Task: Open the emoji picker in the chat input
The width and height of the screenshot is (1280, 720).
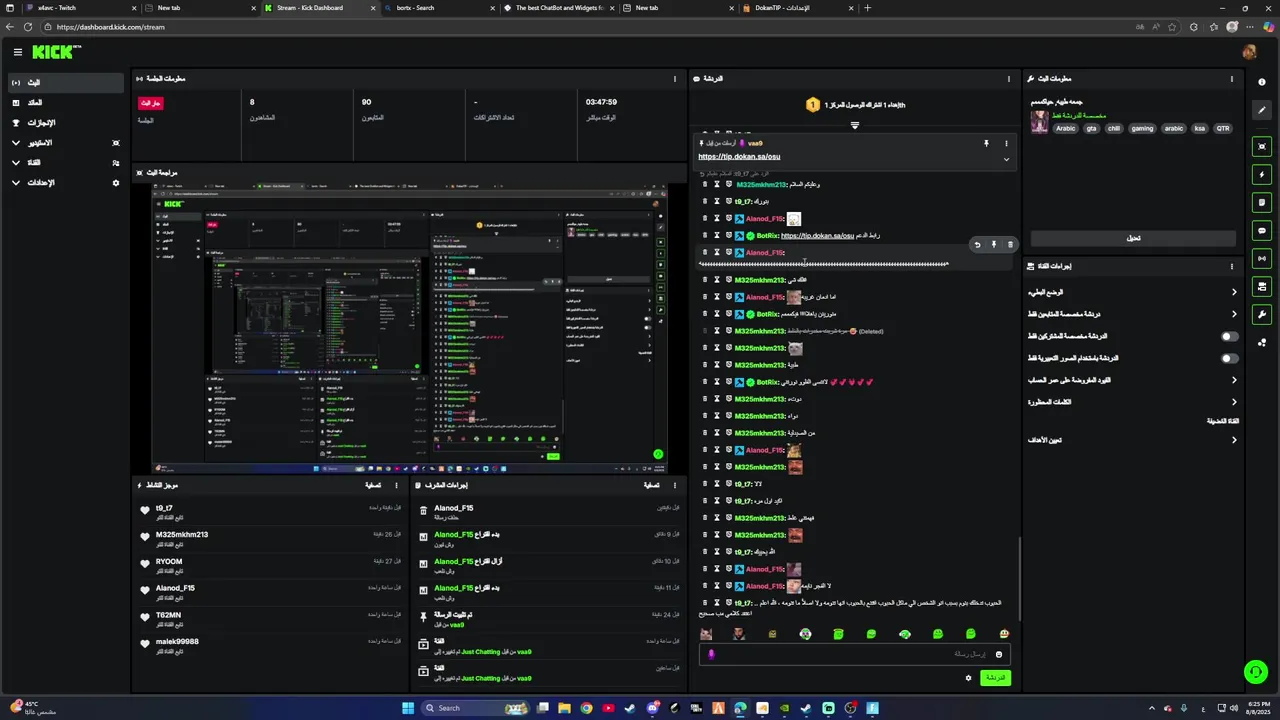Action: (x=998, y=654)
